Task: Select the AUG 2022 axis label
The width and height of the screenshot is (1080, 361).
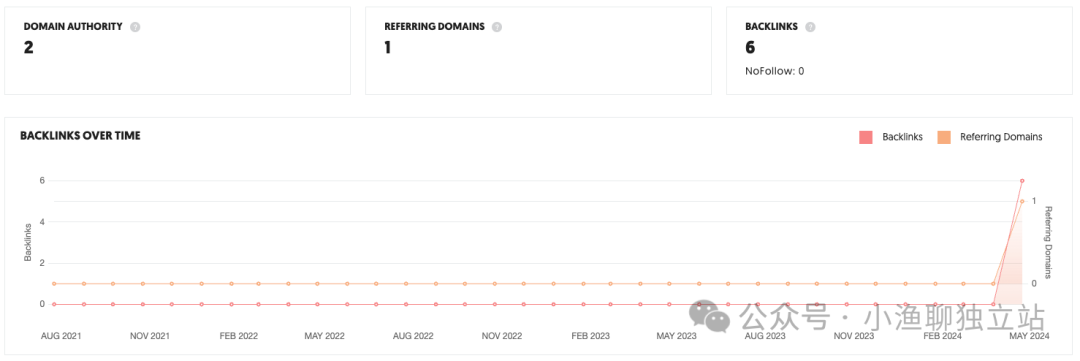Action: click(413, 336)
